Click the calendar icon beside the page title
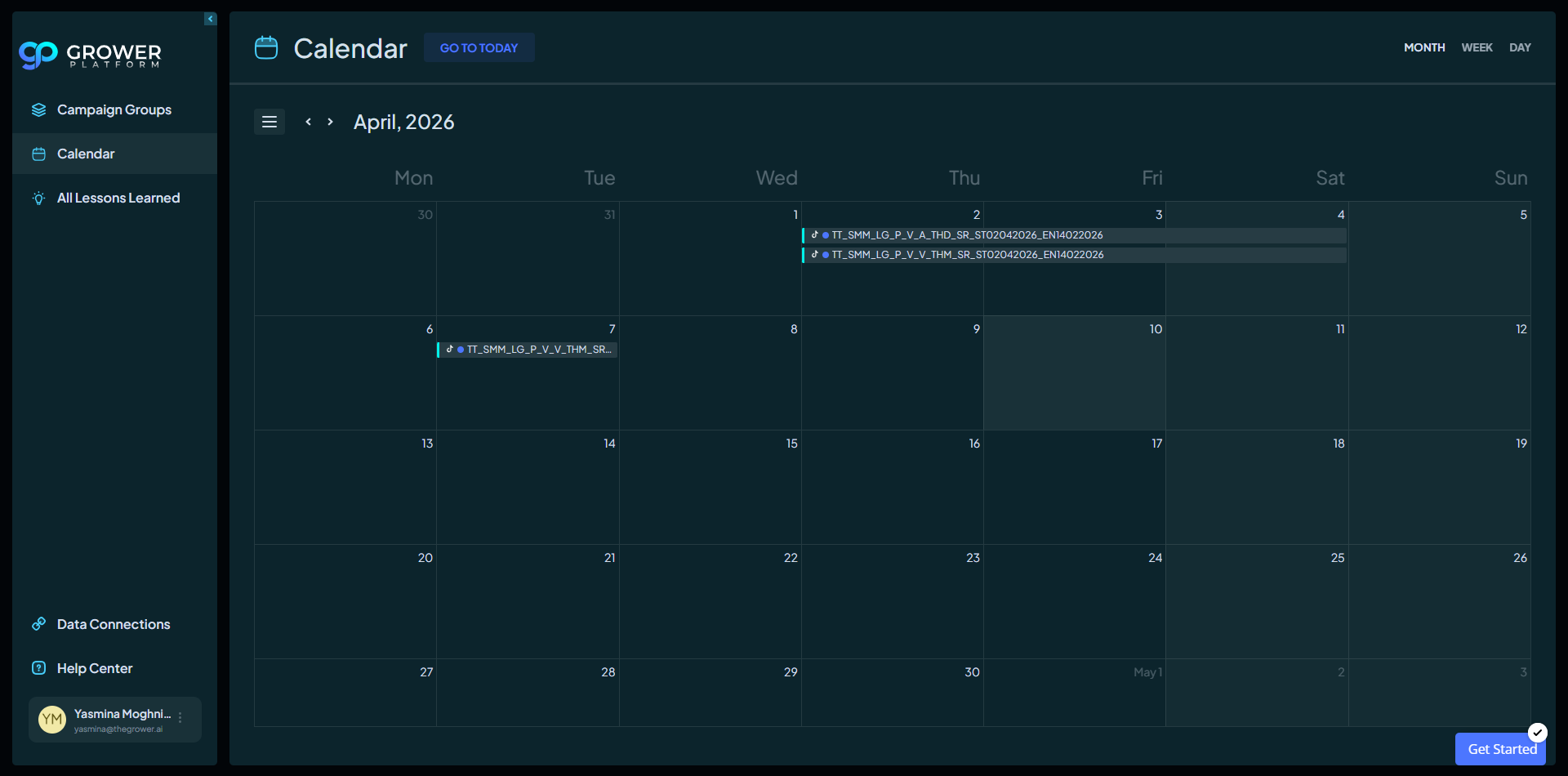1568x776 pixels. pyautogui.click(x=266, y=48)
